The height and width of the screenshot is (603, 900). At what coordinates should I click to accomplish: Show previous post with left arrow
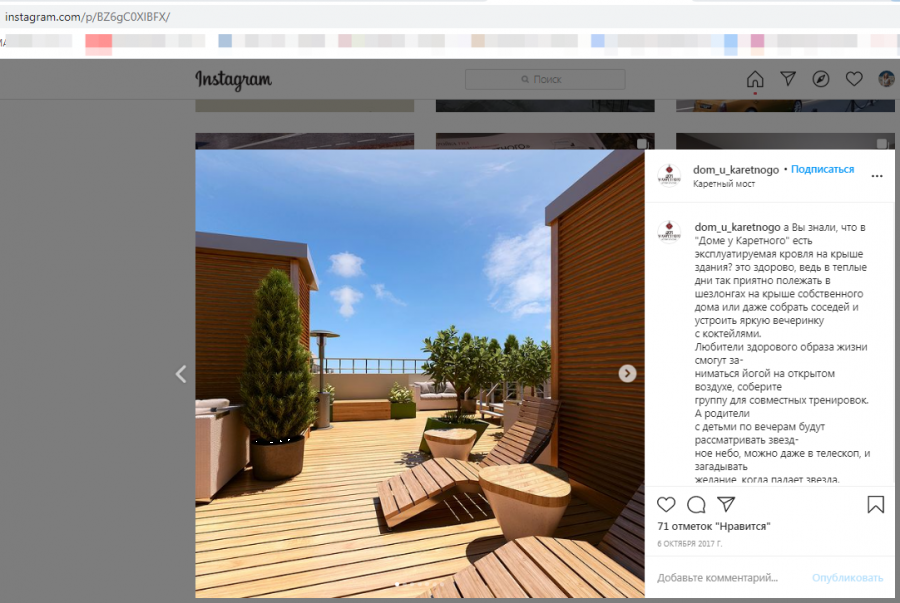[181, 374]
